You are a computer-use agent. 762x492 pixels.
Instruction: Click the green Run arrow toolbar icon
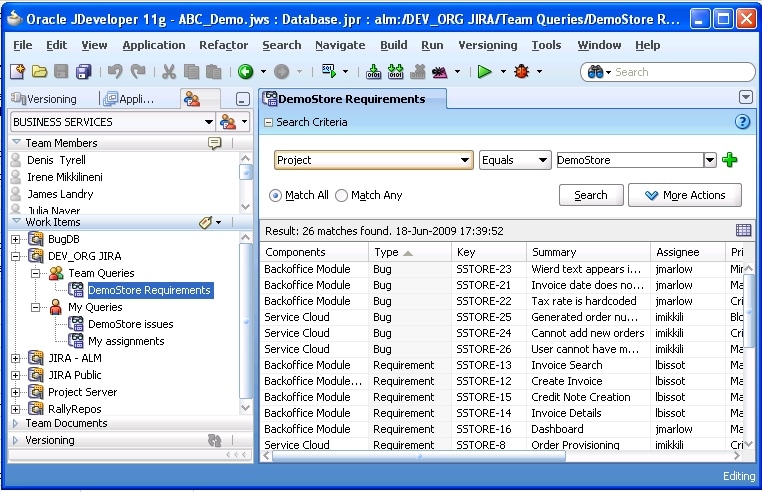tap(484, 72)
